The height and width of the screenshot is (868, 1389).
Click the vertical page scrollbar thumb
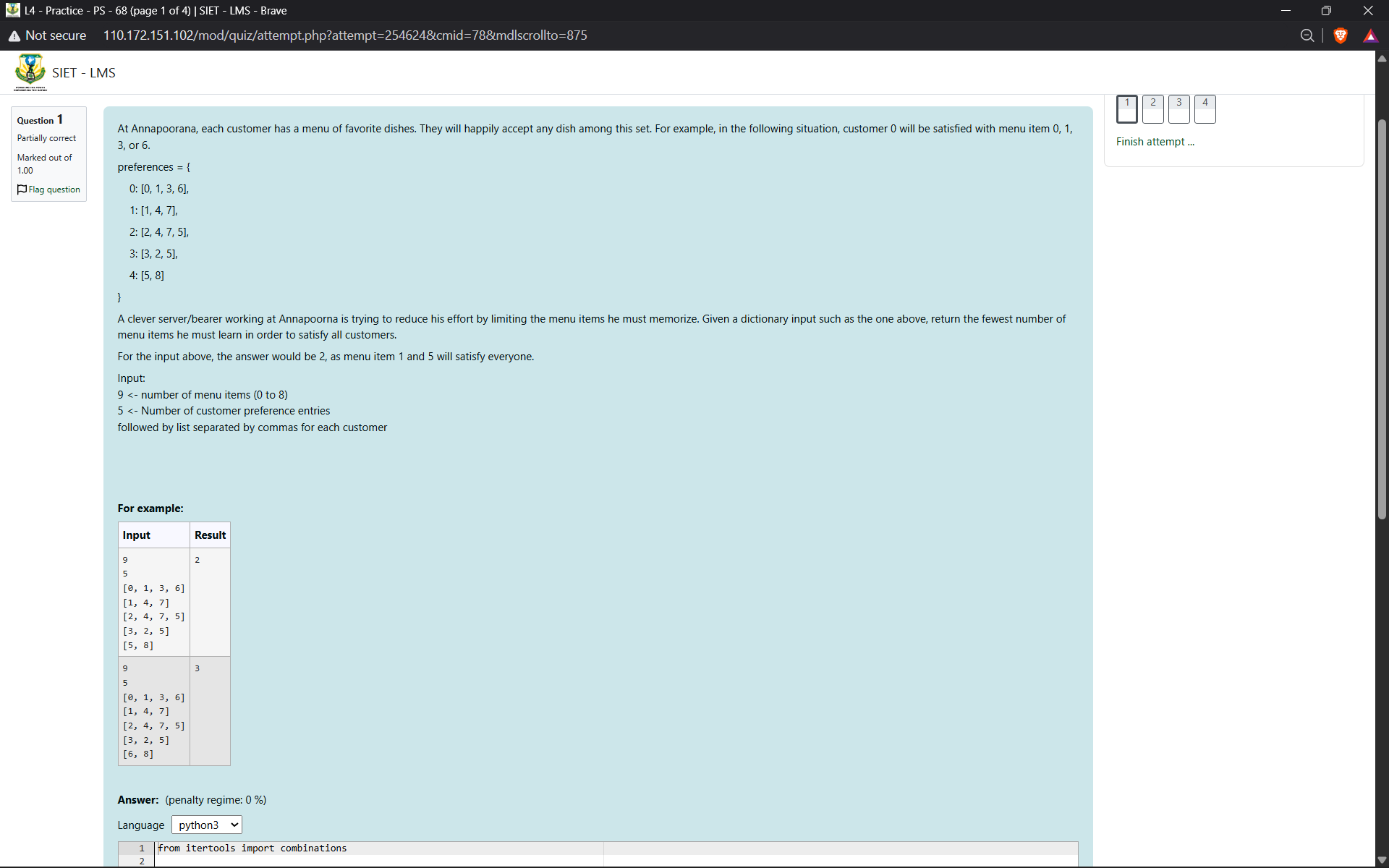coord(1382,318)
